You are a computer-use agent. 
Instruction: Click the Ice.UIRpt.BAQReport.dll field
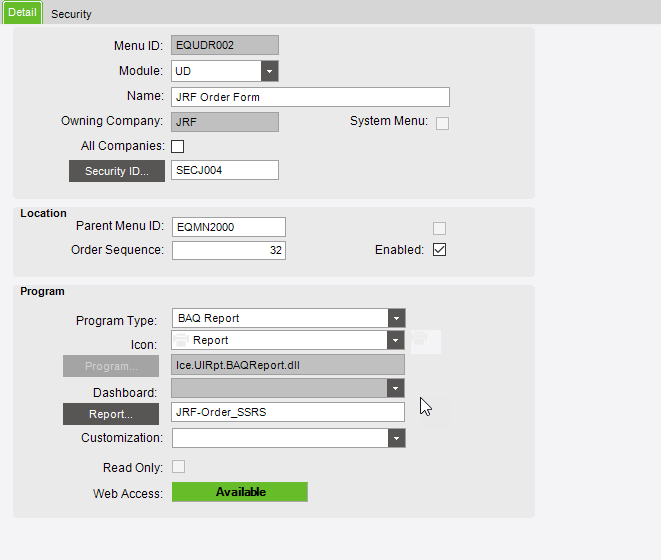point(288,365)
